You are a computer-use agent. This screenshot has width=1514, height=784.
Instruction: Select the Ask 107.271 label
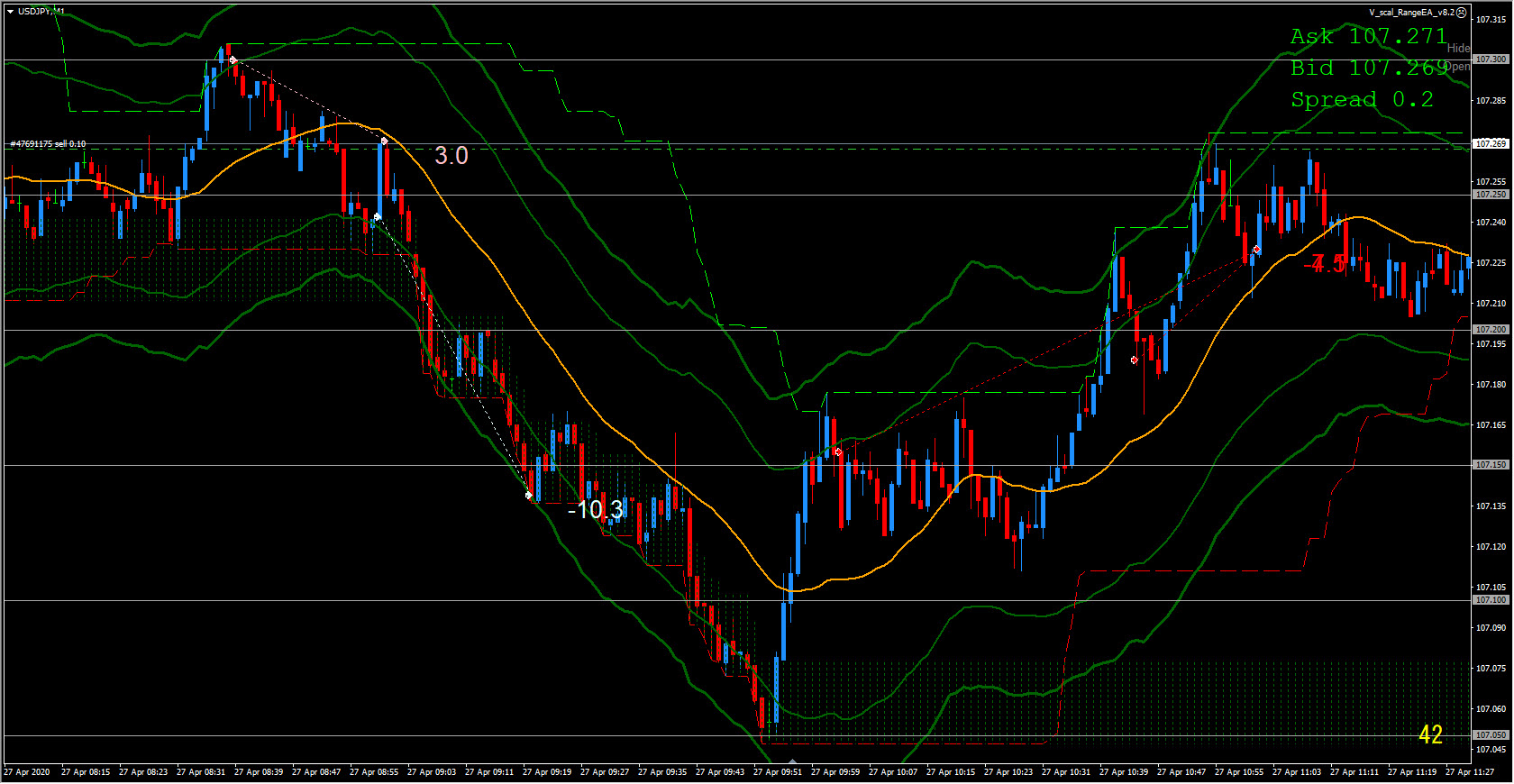(1368, 36)
